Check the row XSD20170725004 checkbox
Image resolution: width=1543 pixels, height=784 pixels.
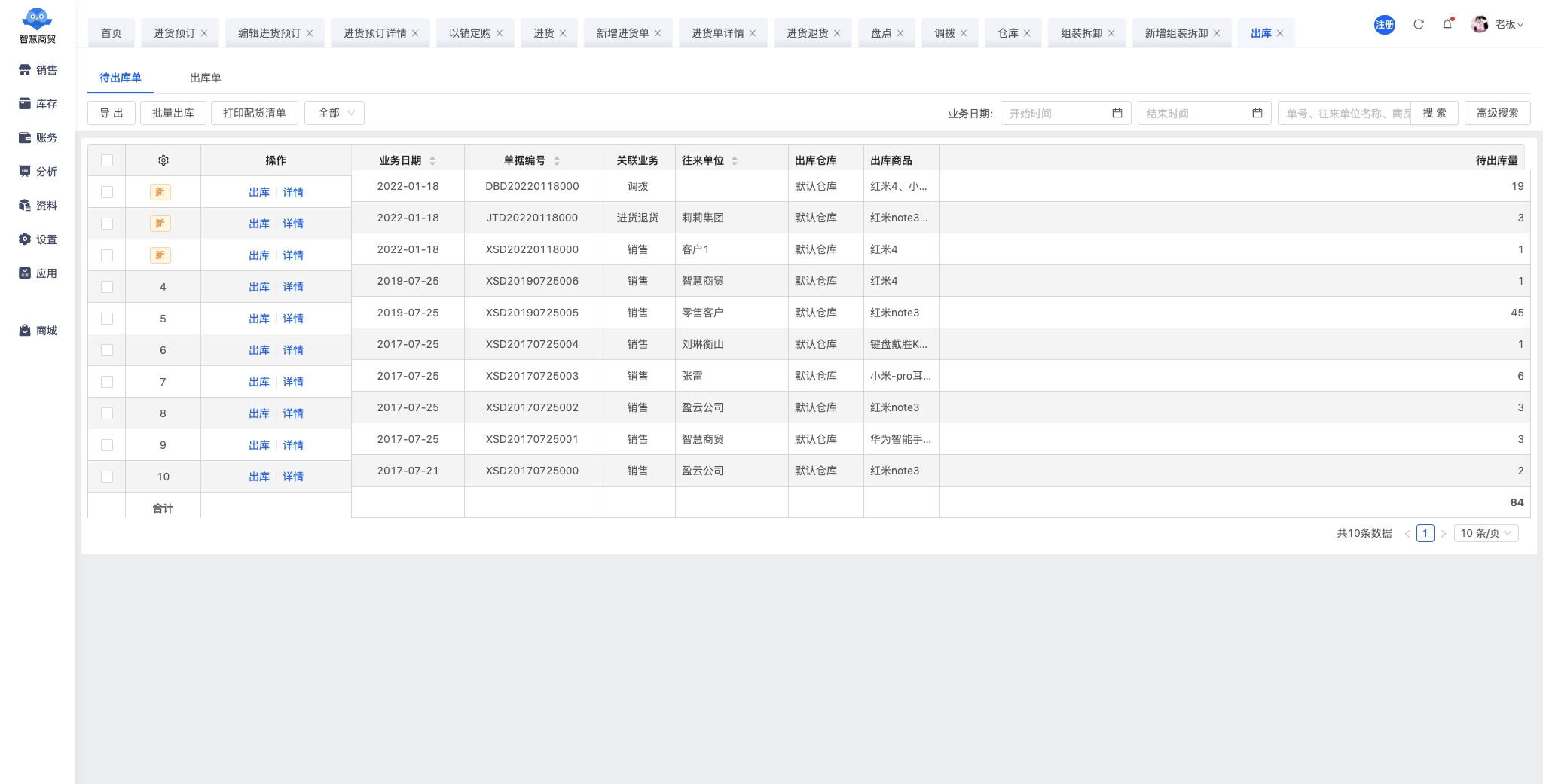point(107,350)
